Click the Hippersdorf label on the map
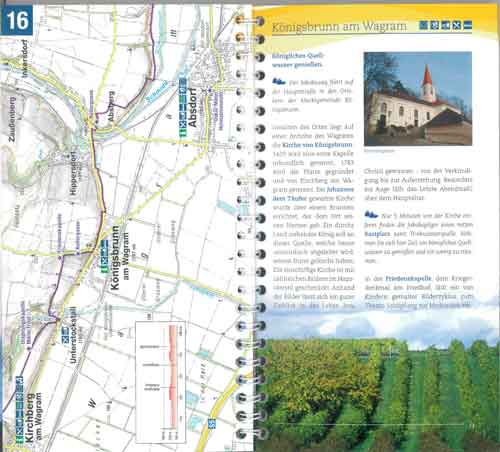The width and height of the screenshot is (500, 452). pyautogui.click(x=74, y=173)
